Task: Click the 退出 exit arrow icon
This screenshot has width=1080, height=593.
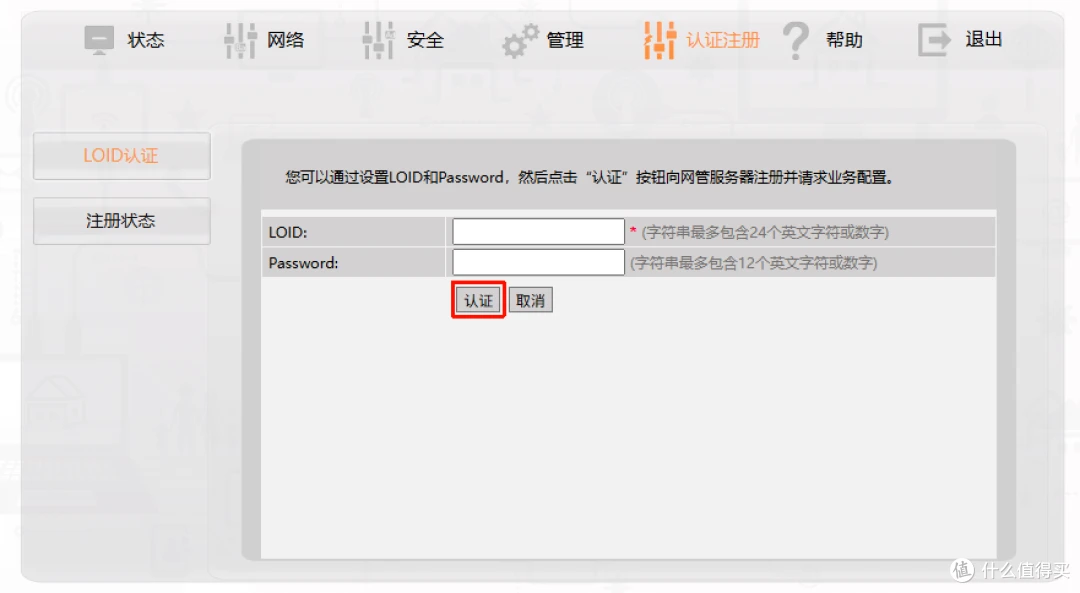Action: [934, 40]
